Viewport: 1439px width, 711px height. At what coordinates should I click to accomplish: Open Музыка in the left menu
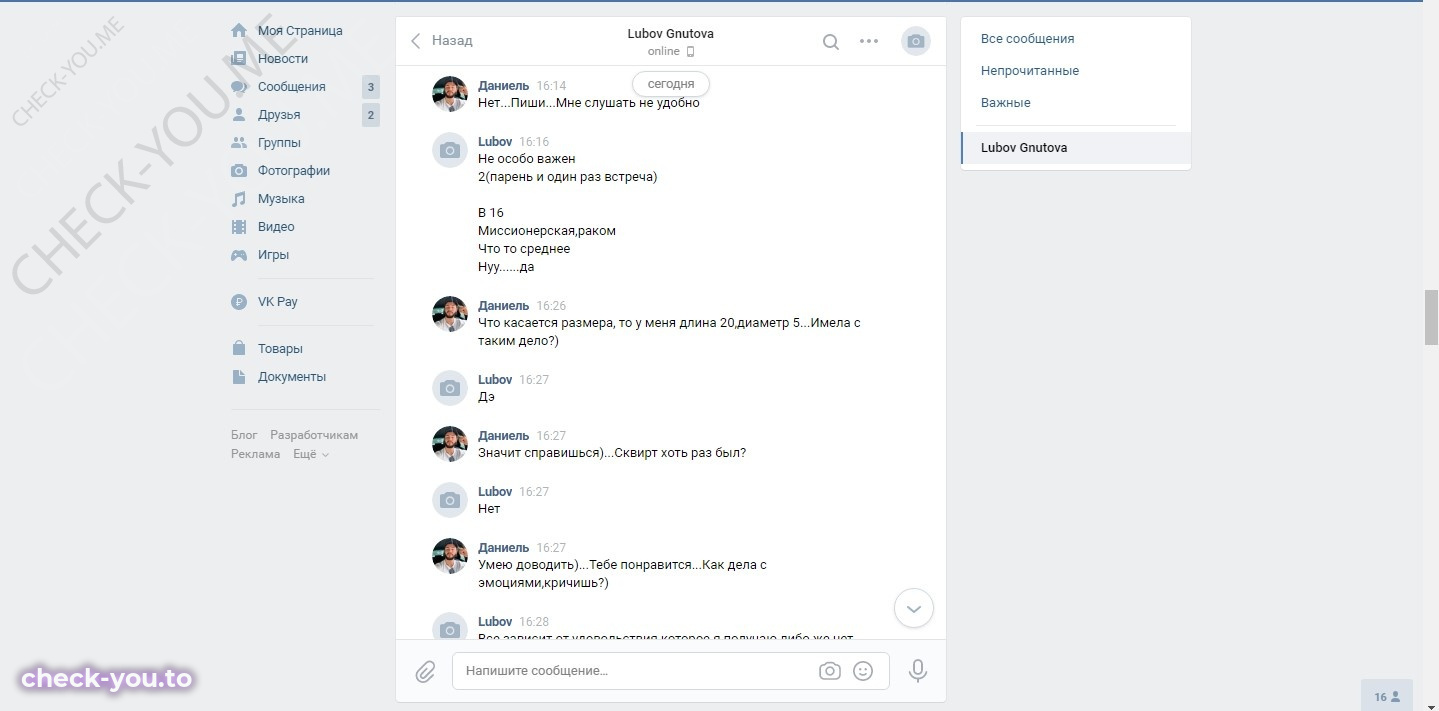tap(281, 199)
